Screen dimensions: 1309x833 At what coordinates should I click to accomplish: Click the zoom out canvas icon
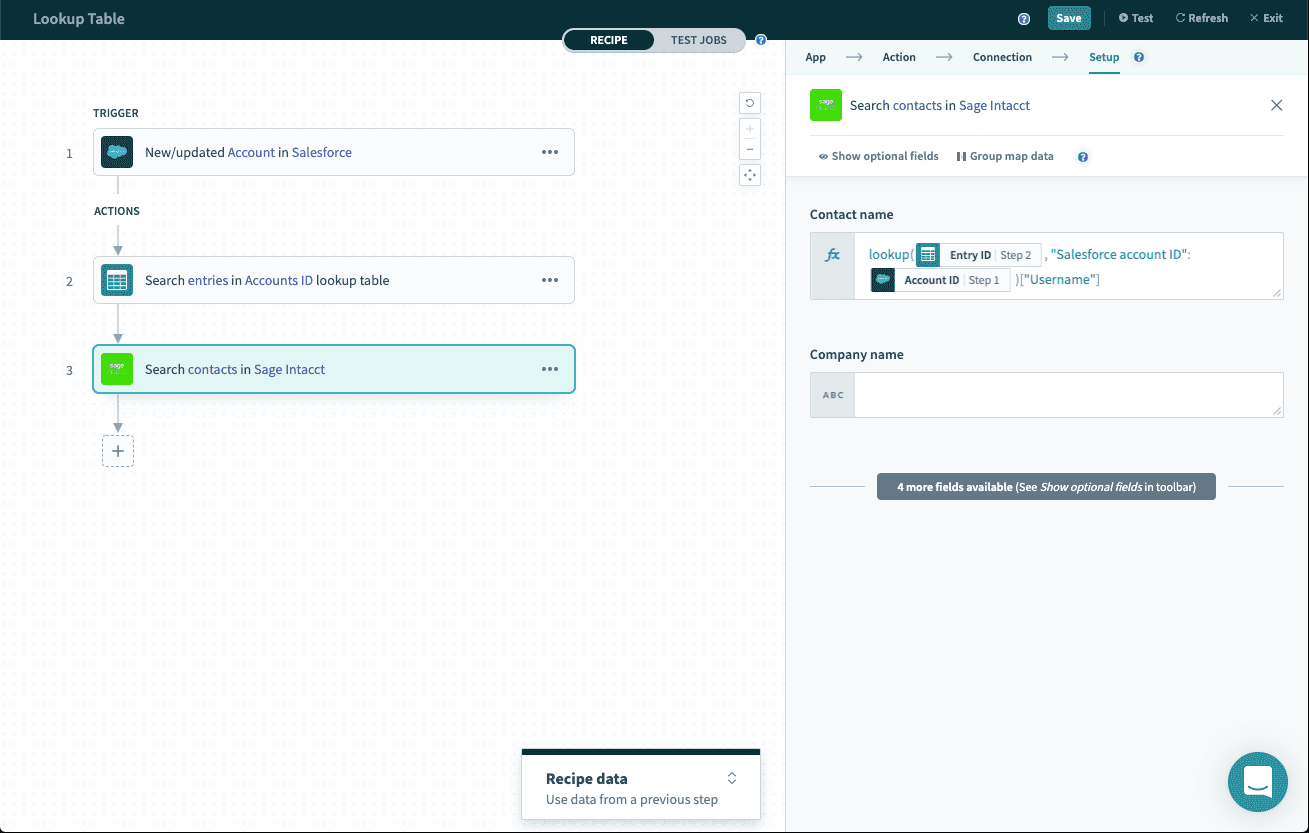[749, 150]
